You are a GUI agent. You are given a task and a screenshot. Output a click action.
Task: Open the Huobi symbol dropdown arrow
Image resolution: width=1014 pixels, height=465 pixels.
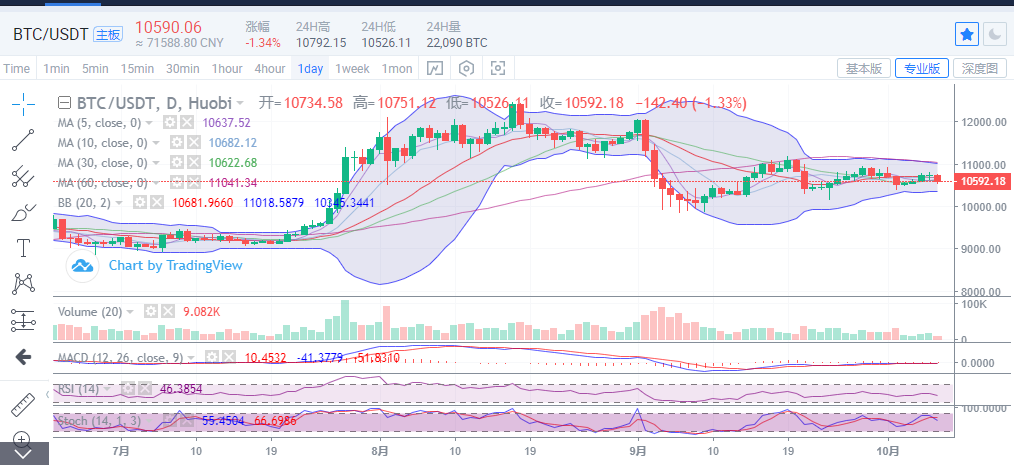point(240,103)
